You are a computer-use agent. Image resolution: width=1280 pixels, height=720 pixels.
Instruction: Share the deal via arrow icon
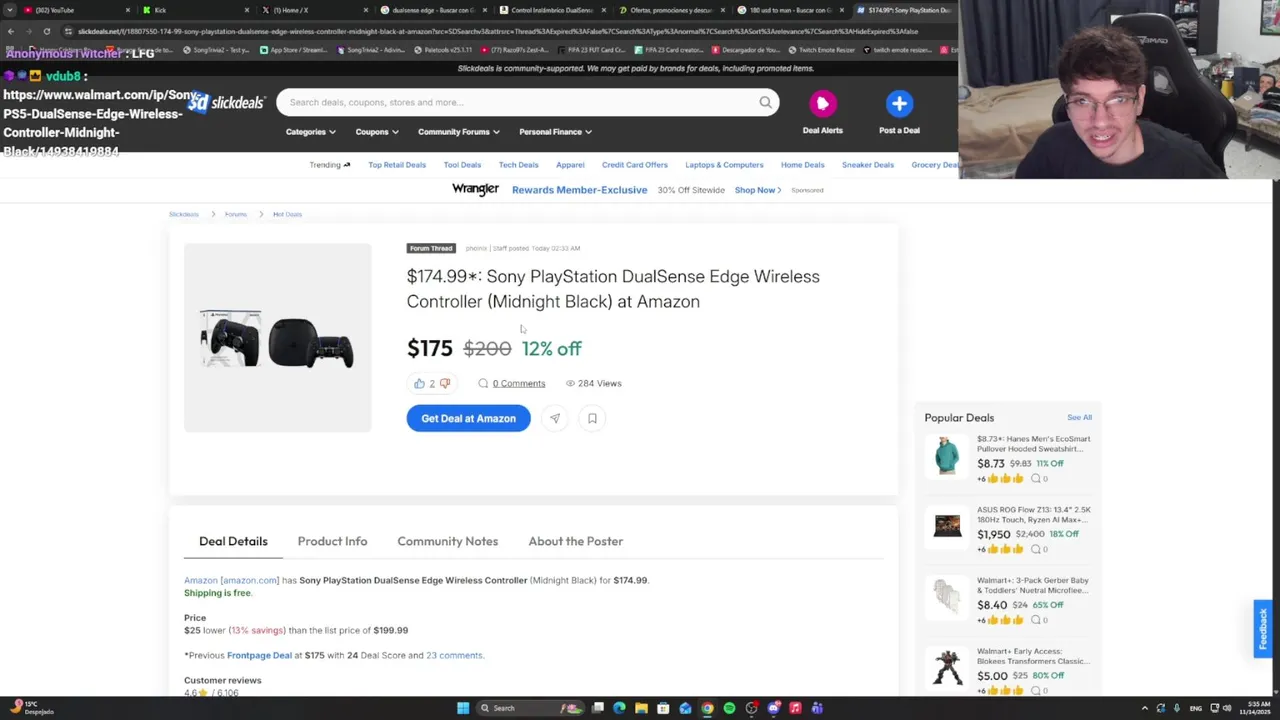pos(555,418)
